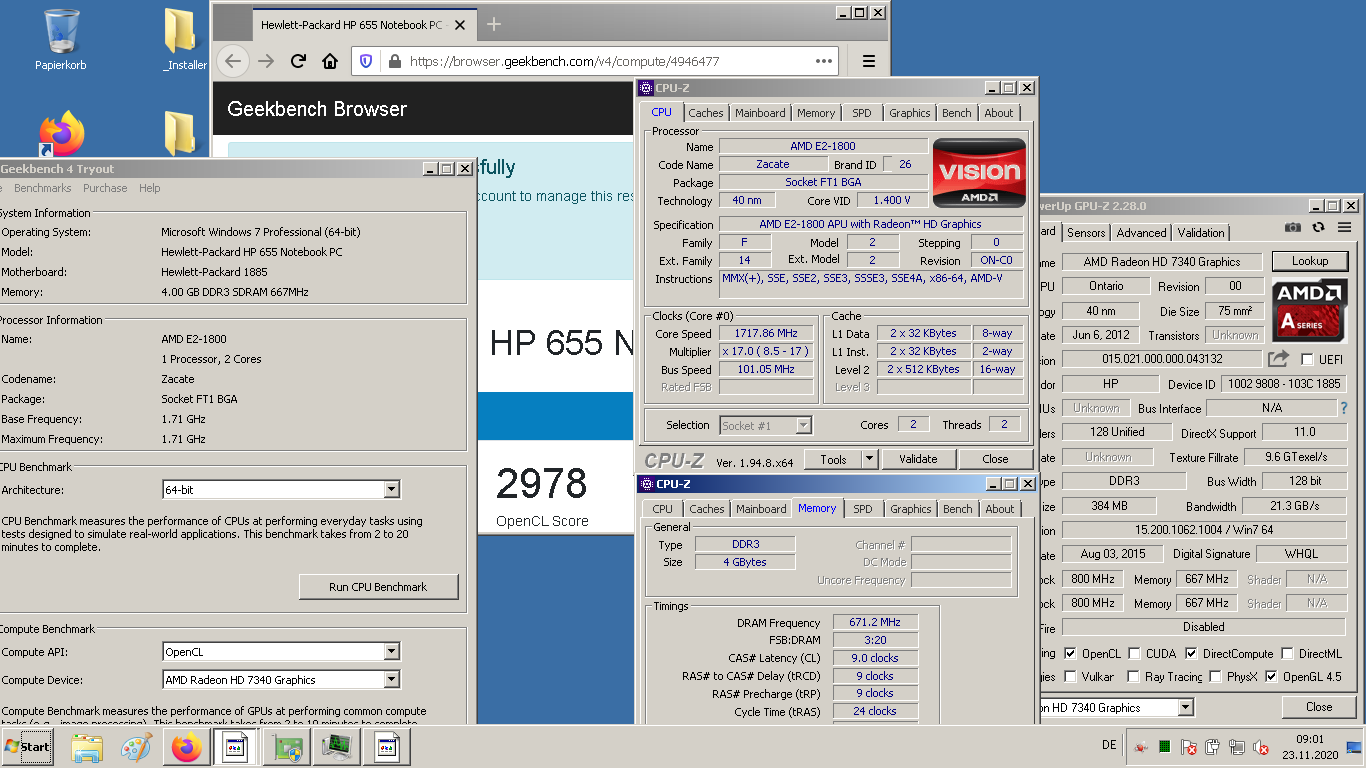Open a new Firefox tab
Screen dimensions: 1366x768
click(494, 24)
